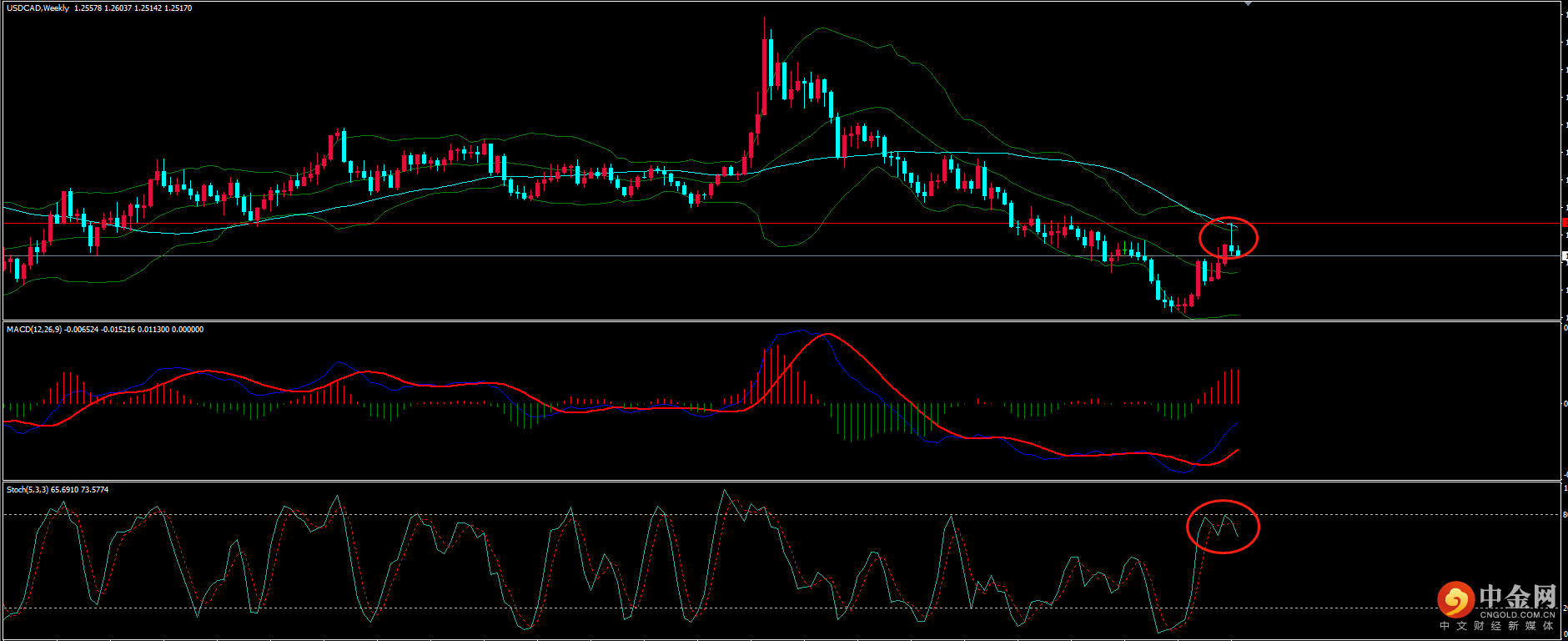1568x641 pixels.
Task: Click the chart shift triangle marker at top
Action: 1248,4
